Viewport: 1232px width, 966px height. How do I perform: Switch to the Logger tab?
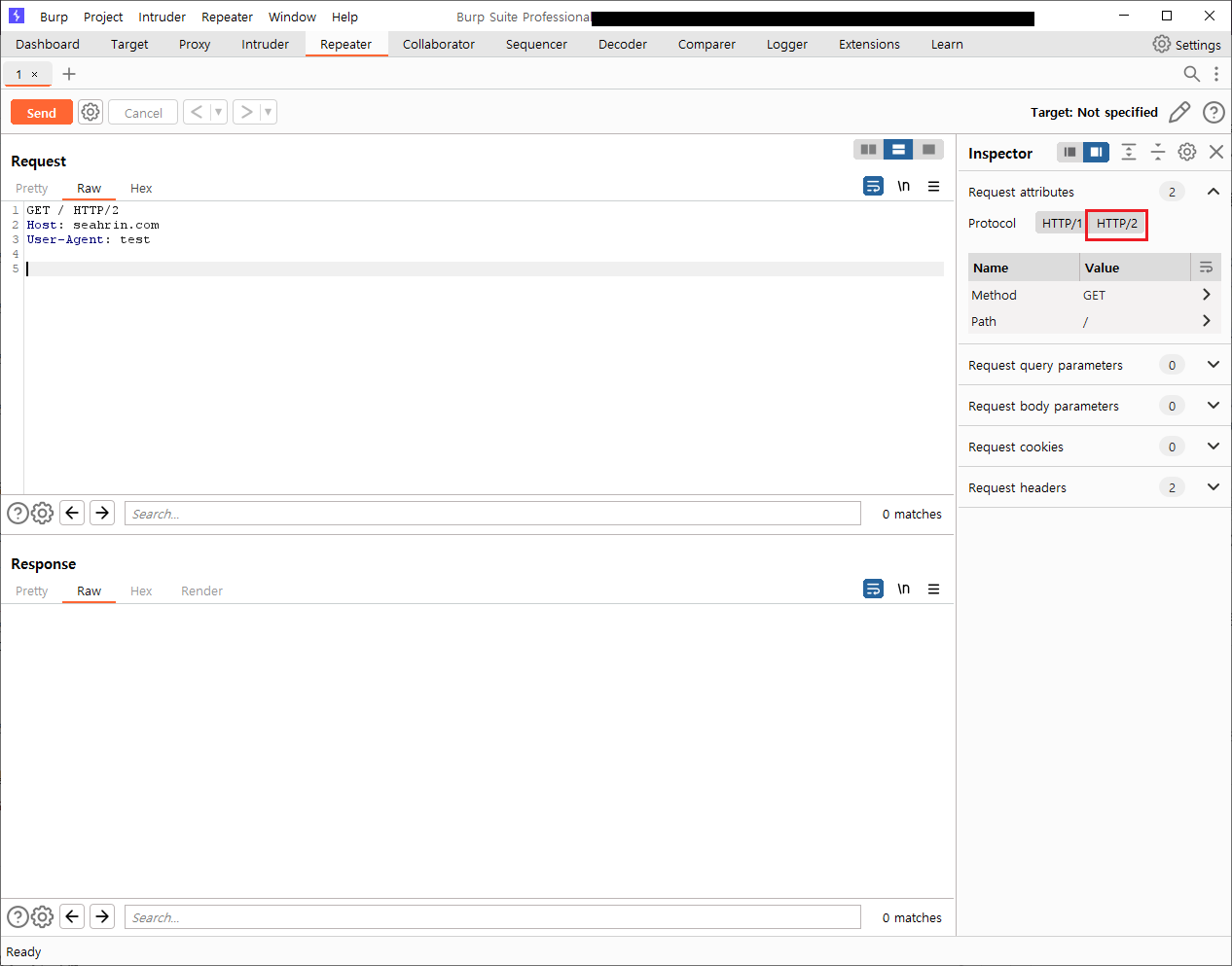(x=787, y=44)
